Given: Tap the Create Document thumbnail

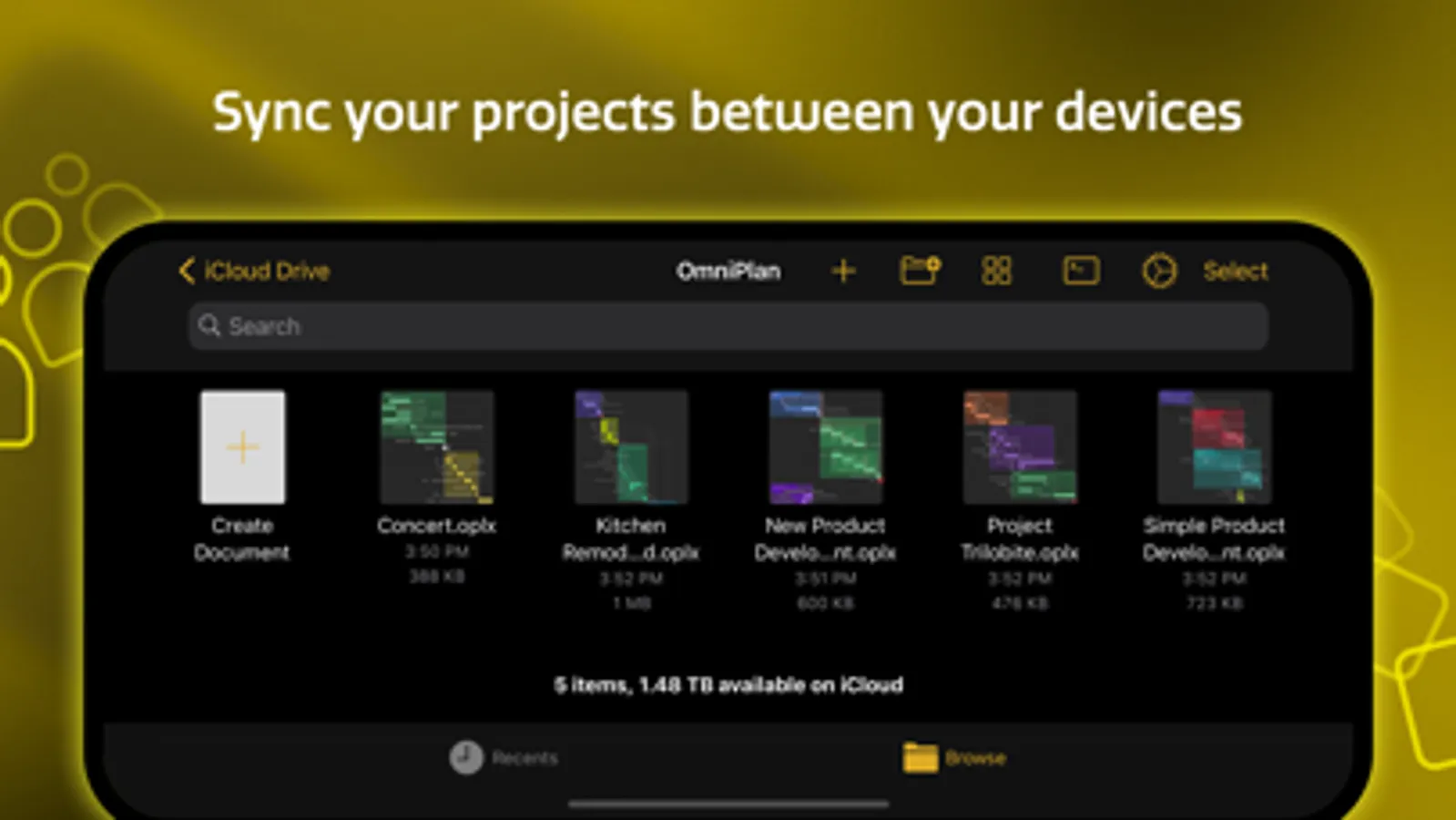Looking at the screenshot, I should click(x=242, y=447).
